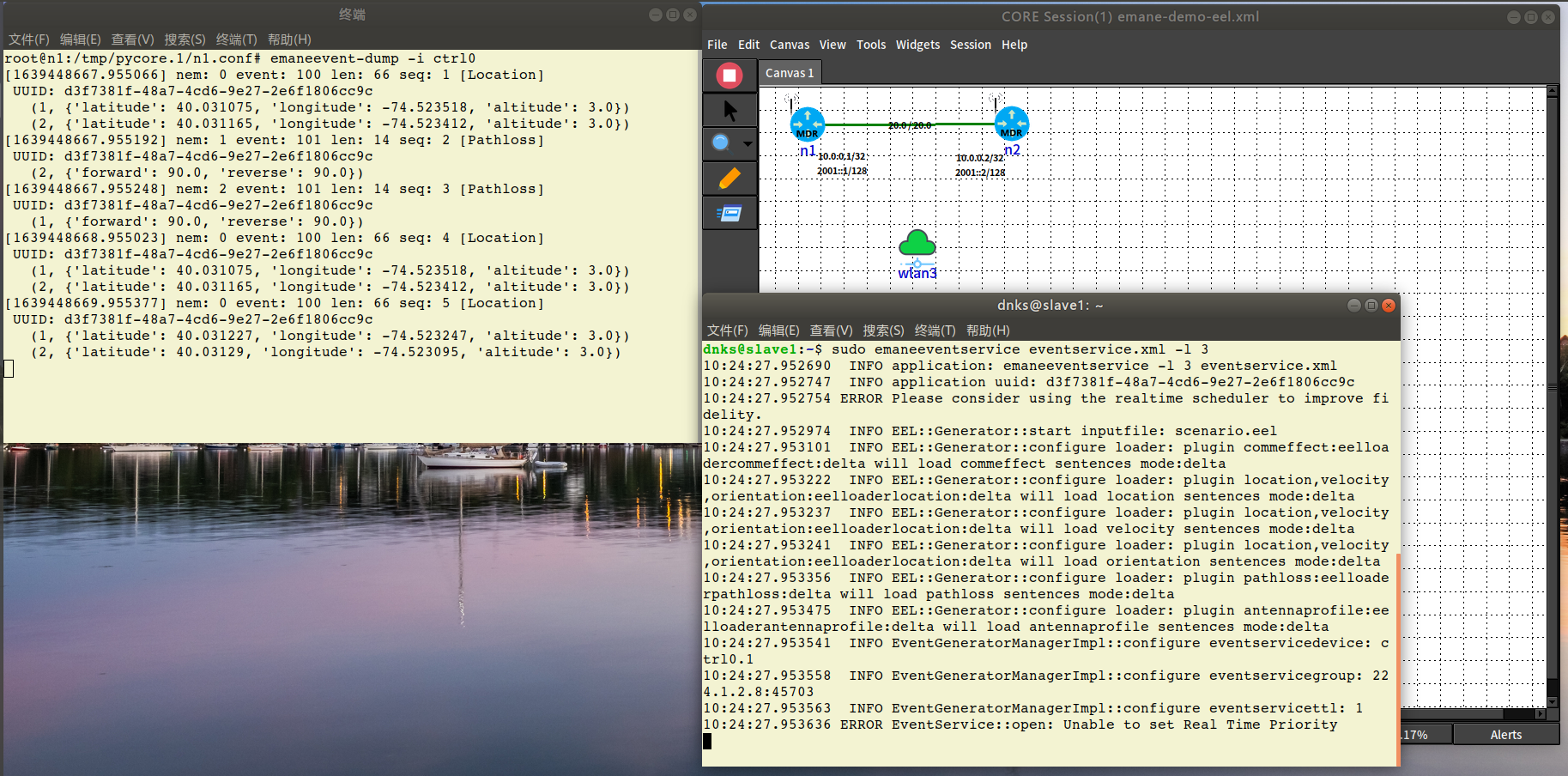
Task: Select the run-tool icon below the pencil
Action: pos(730,214)
